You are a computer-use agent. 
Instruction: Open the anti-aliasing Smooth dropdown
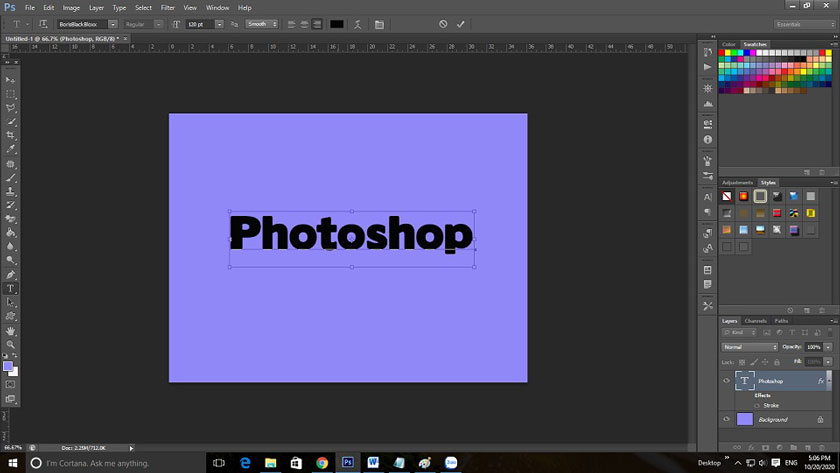262,24
